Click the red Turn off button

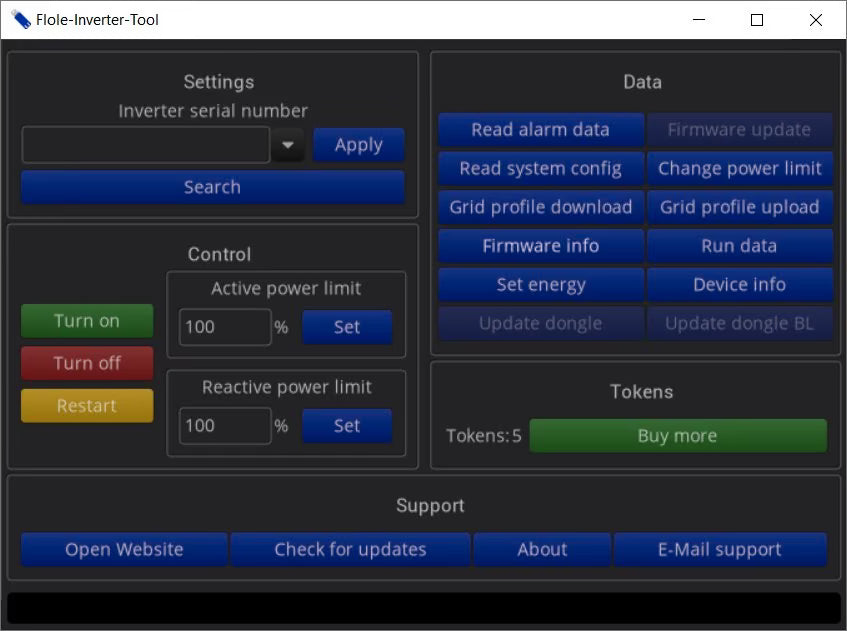pos(87,363)
